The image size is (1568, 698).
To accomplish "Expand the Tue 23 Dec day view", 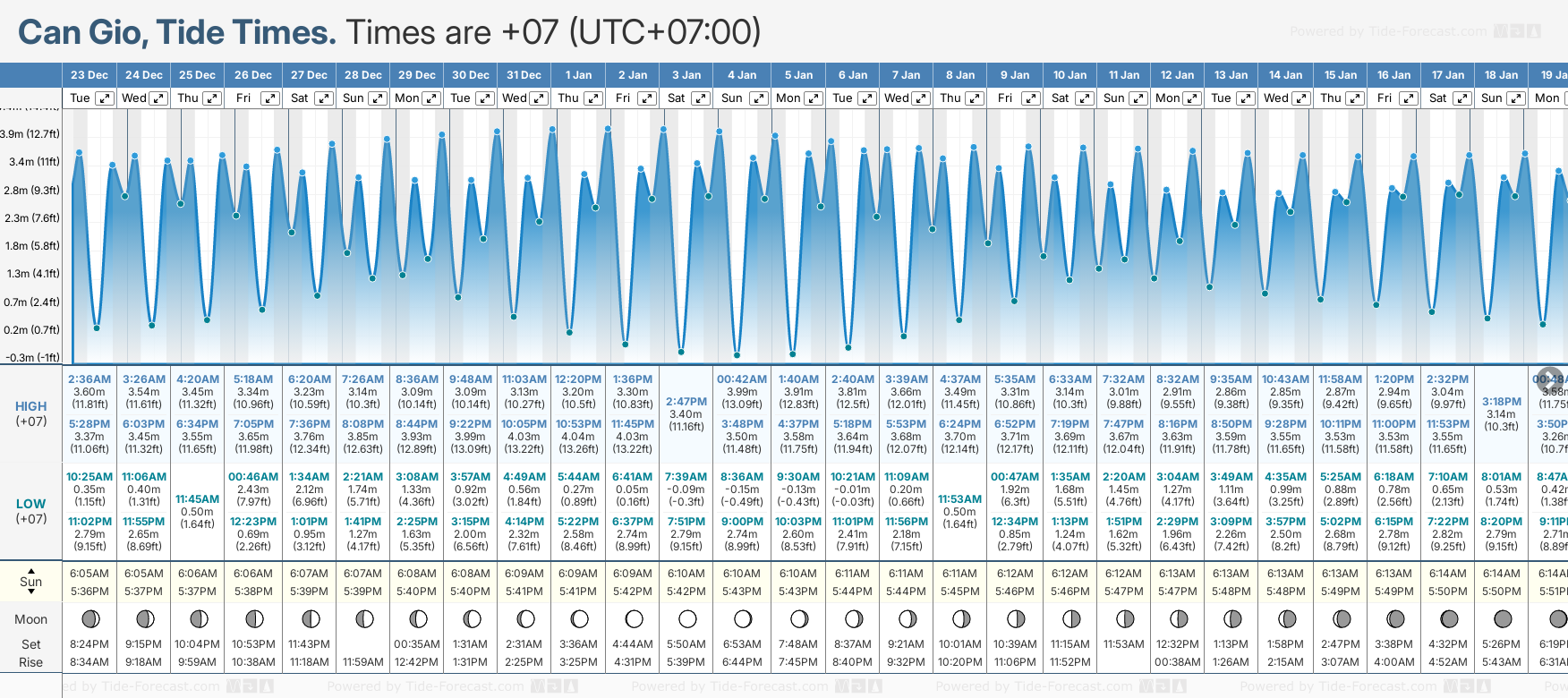I will 105,98.
